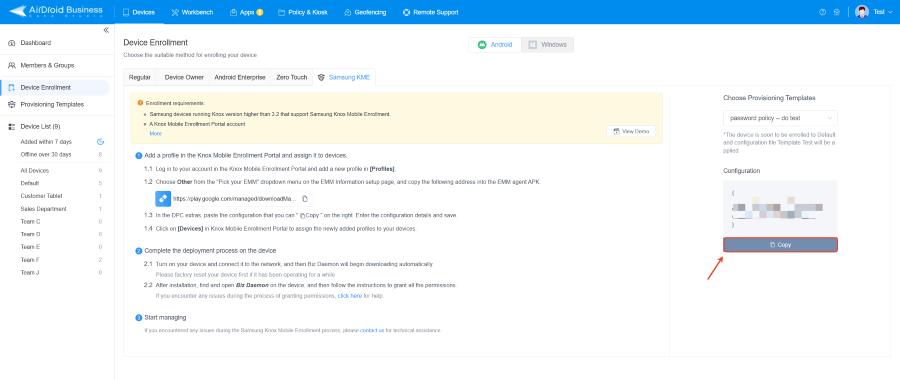Click the 'contact us' link
The width and height of the screenshot is (900, 380).
372,331
